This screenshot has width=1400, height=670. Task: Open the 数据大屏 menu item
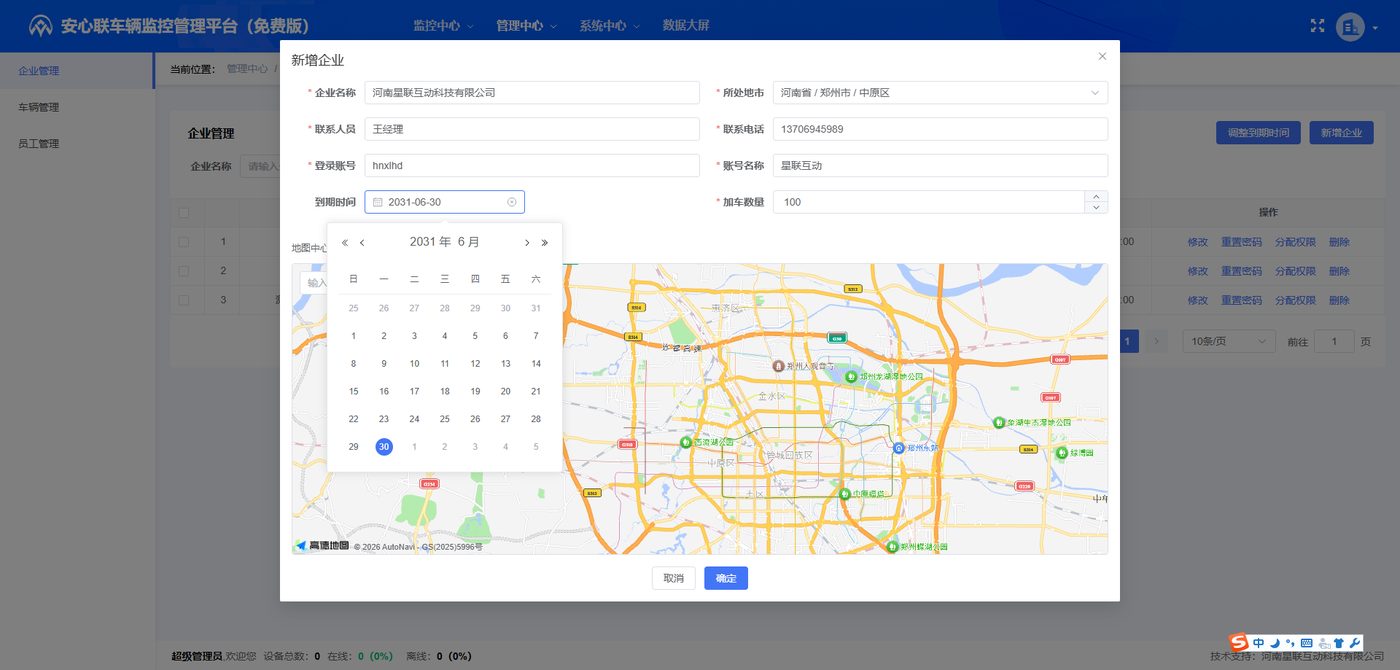686,26
